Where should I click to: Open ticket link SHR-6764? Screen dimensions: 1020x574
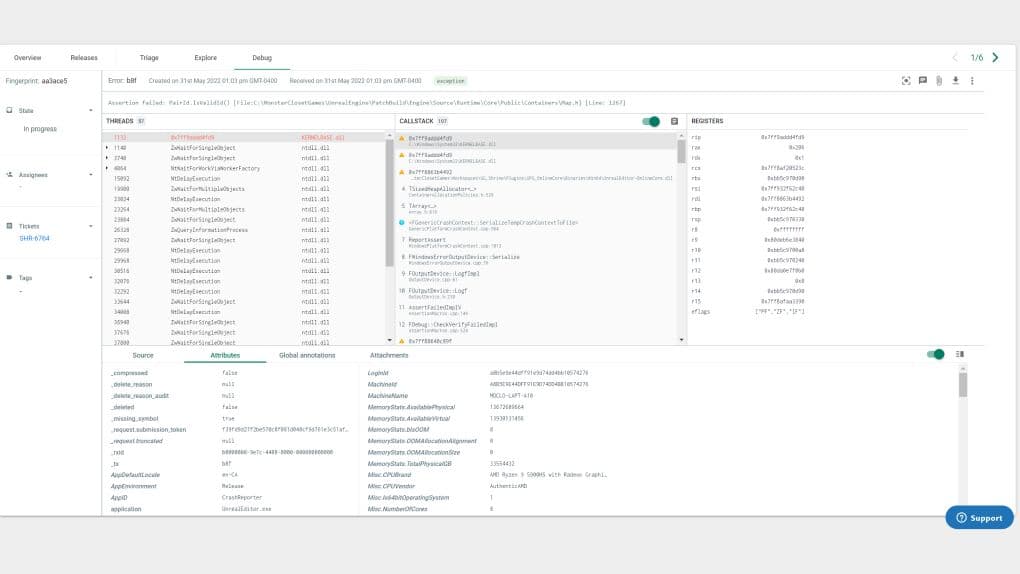[x=34, y=238]
